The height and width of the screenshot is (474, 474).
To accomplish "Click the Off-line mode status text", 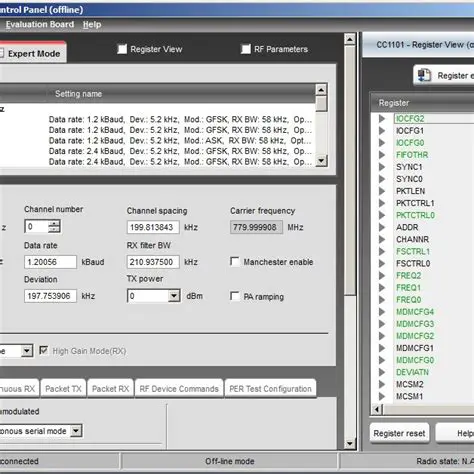I will click(x=230, y=461).
